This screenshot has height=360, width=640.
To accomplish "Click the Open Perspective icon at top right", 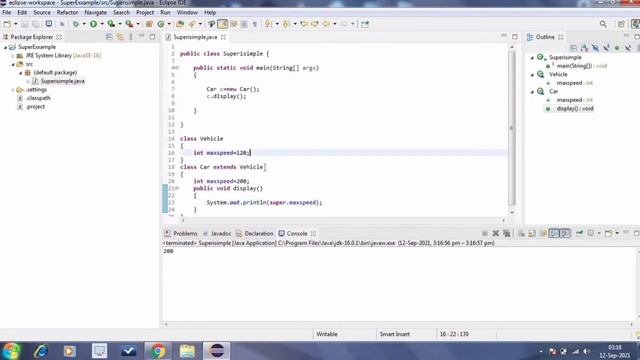I will point(621,24).
